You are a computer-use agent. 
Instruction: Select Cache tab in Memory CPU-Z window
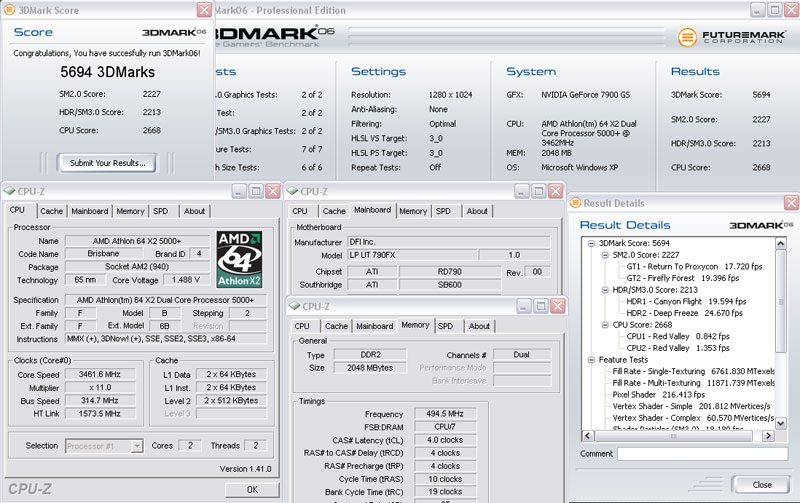336,326
